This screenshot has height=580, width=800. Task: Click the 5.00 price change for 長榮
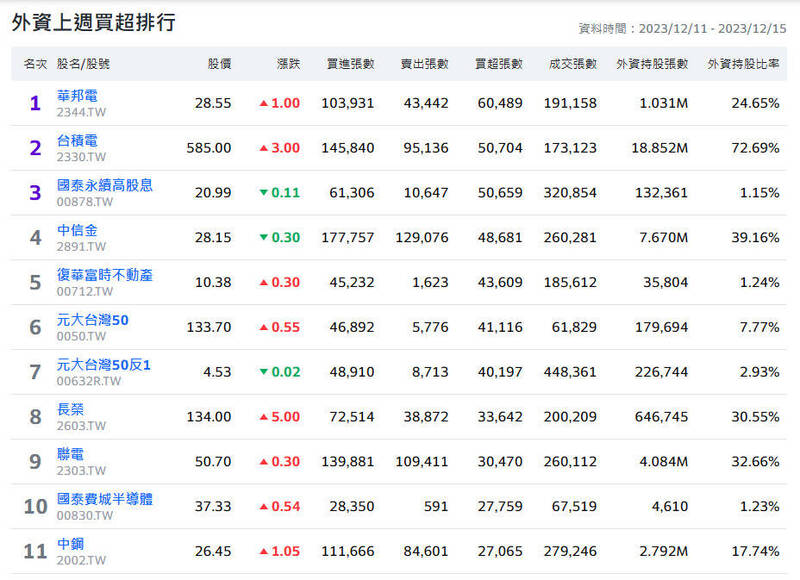click(x=280, y=417)
